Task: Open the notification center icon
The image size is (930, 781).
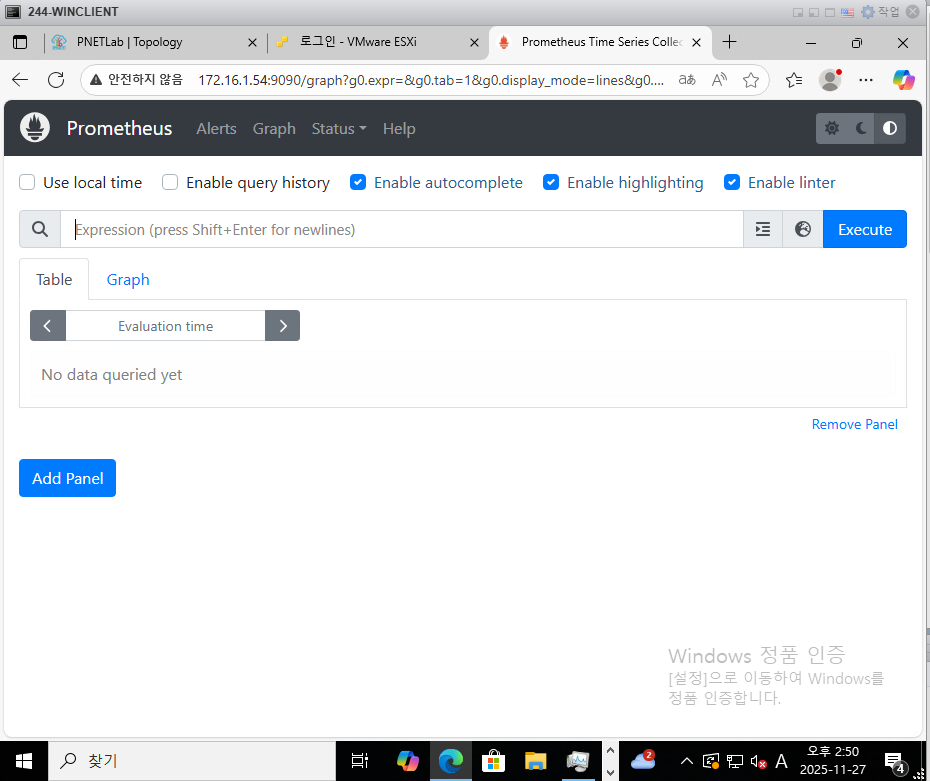Action: click(894, 762)
